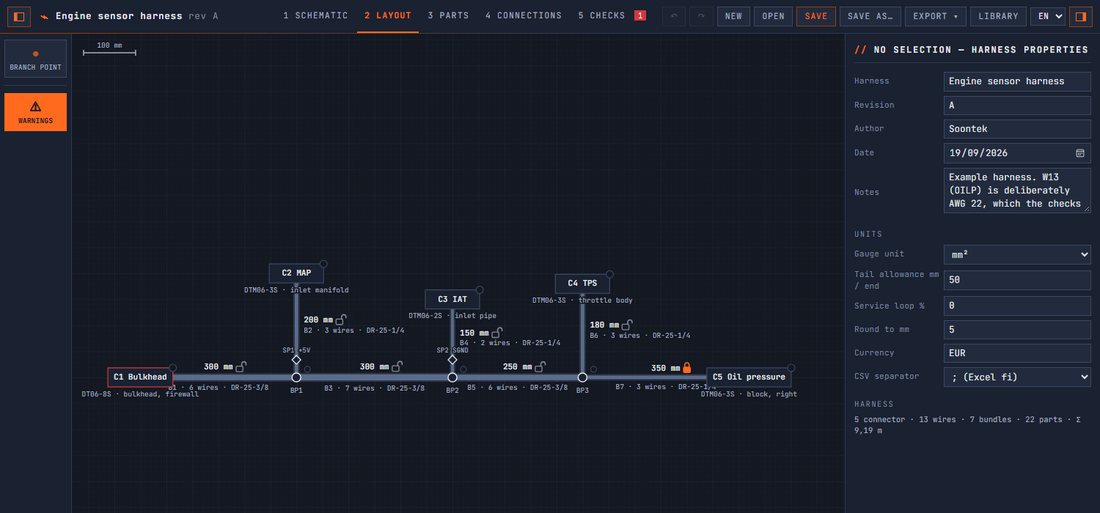Click the 'B3 · 7 wires · DR-25-3/8' label
Screen dimensions: 1100x513
click(x=374, y=388)
